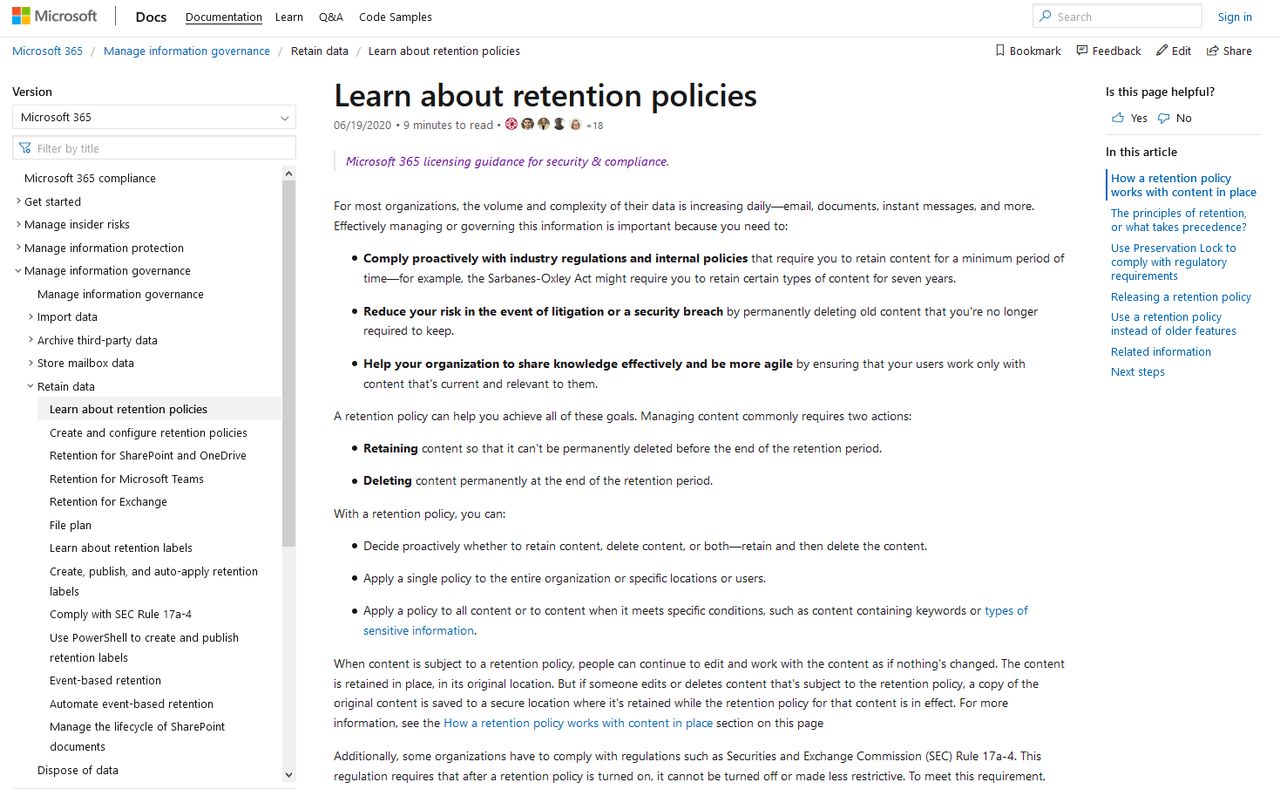Jump to Related information section
This screenshot has height=789, width=1280.
tap(1161, 352)
